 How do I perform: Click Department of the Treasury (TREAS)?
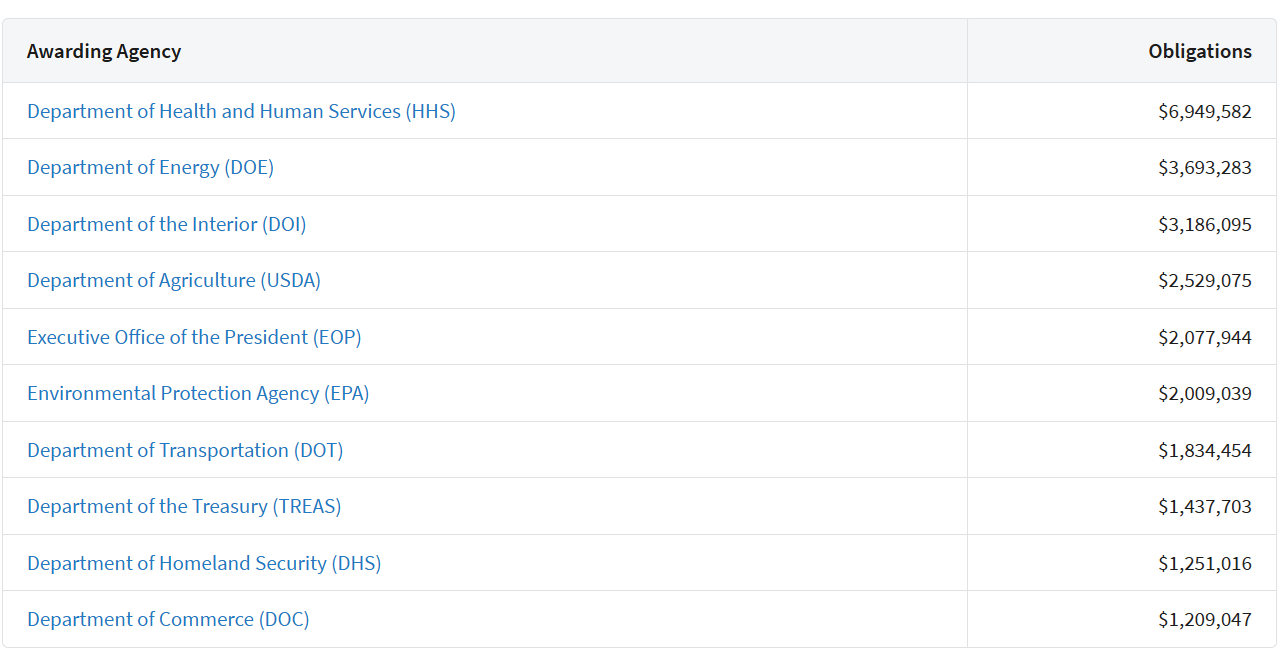[184, 506]
